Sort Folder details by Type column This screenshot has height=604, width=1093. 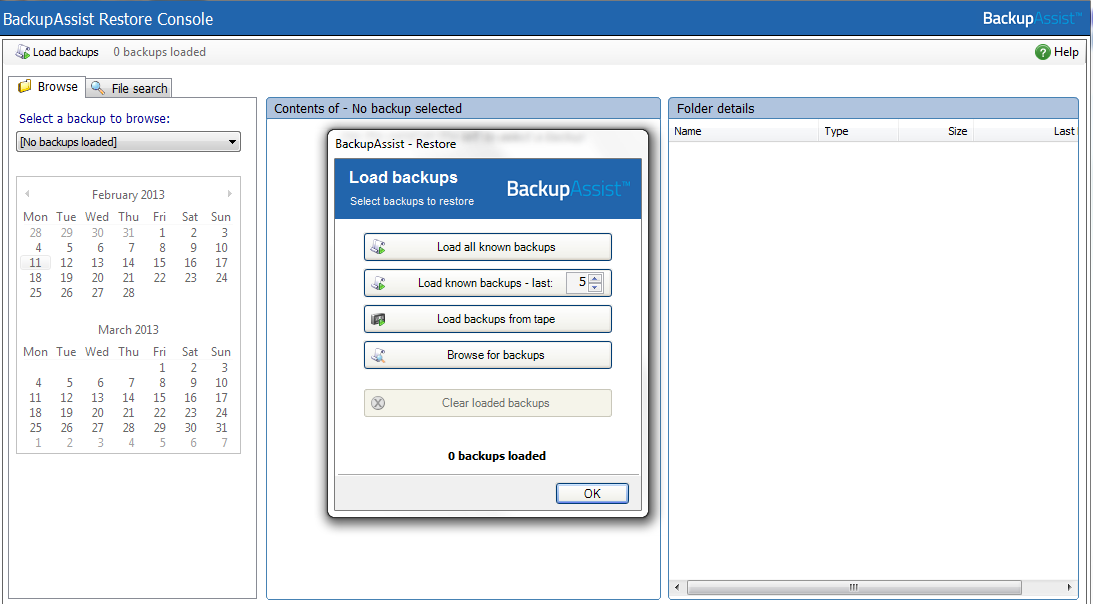coord(858,131)
